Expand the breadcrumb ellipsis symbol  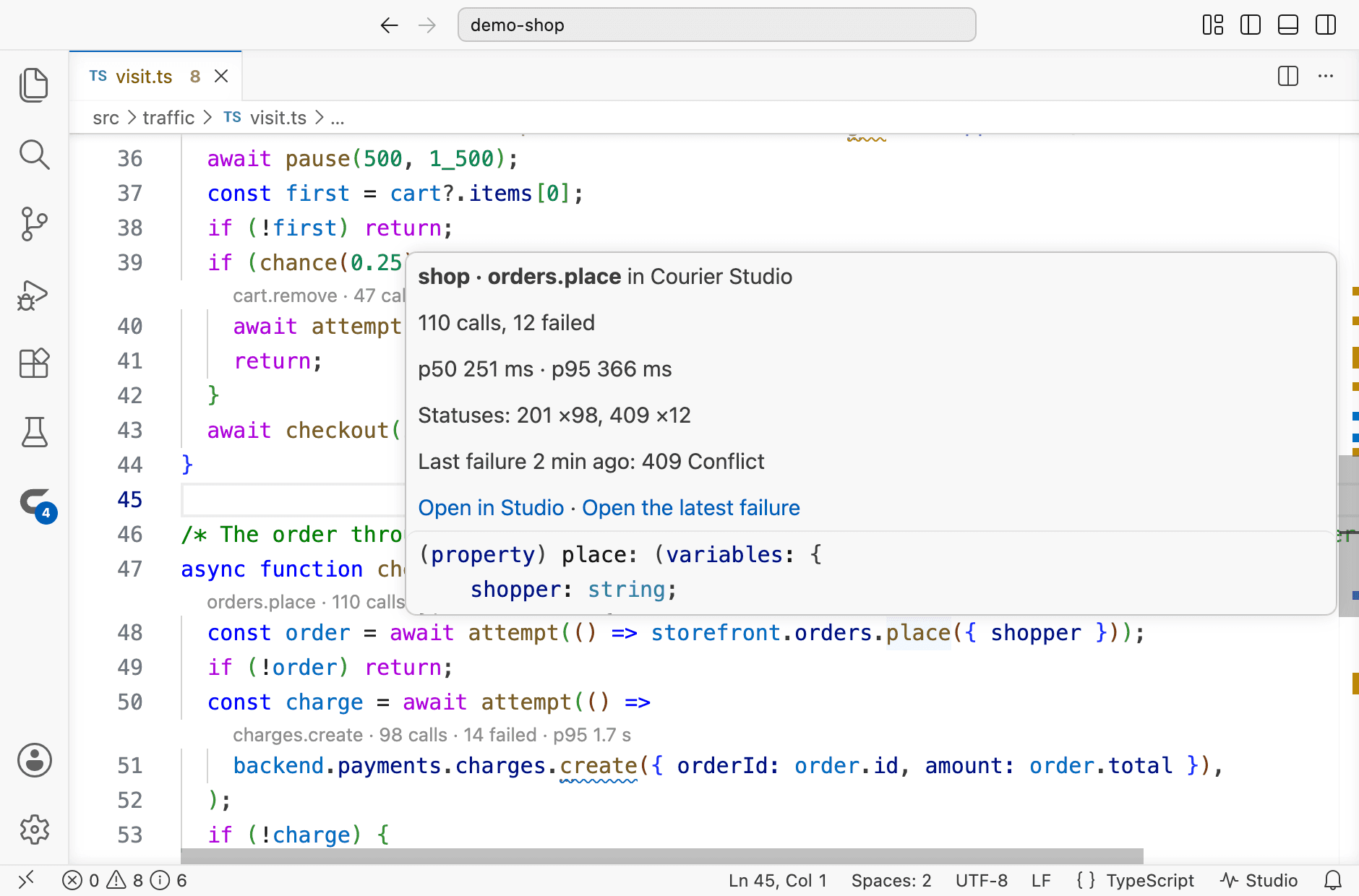[x=338, y=118]
